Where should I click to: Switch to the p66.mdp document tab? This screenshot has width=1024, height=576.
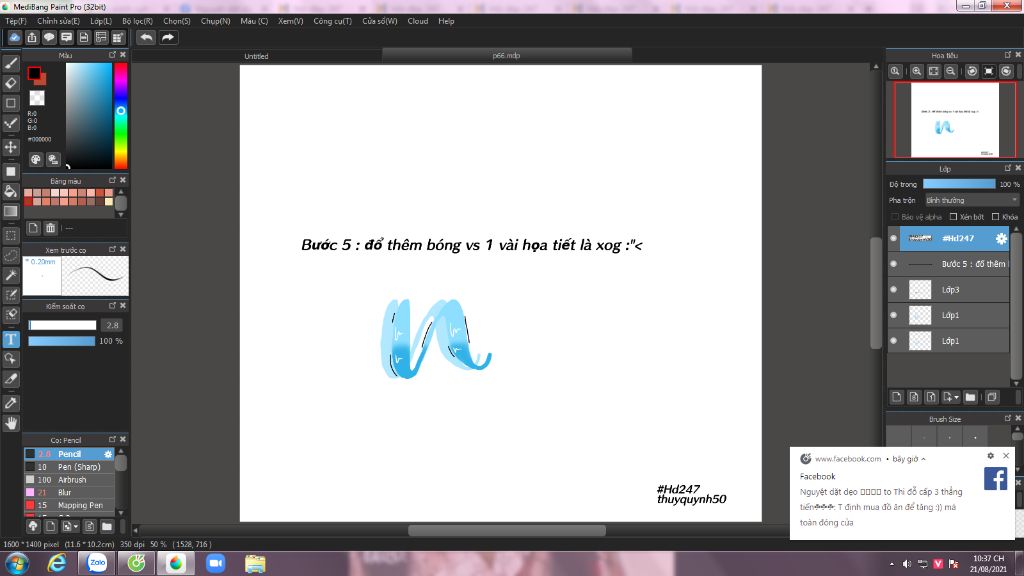pyautogui.click(x=506, y=56)
